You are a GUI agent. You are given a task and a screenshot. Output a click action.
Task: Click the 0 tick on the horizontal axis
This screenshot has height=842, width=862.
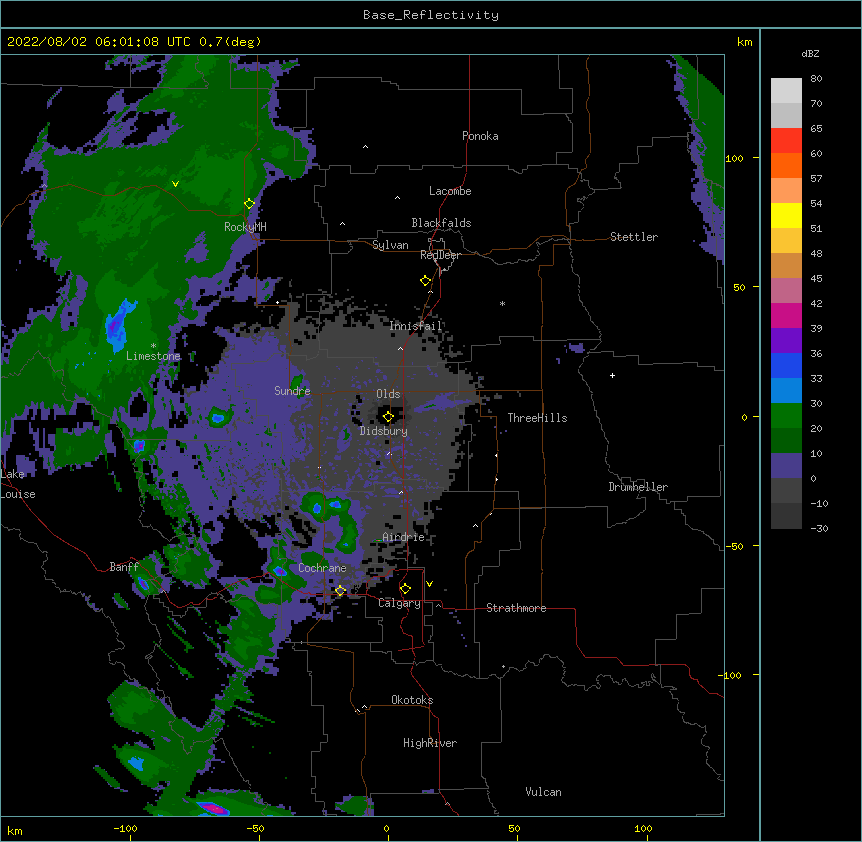click(386, 828)
